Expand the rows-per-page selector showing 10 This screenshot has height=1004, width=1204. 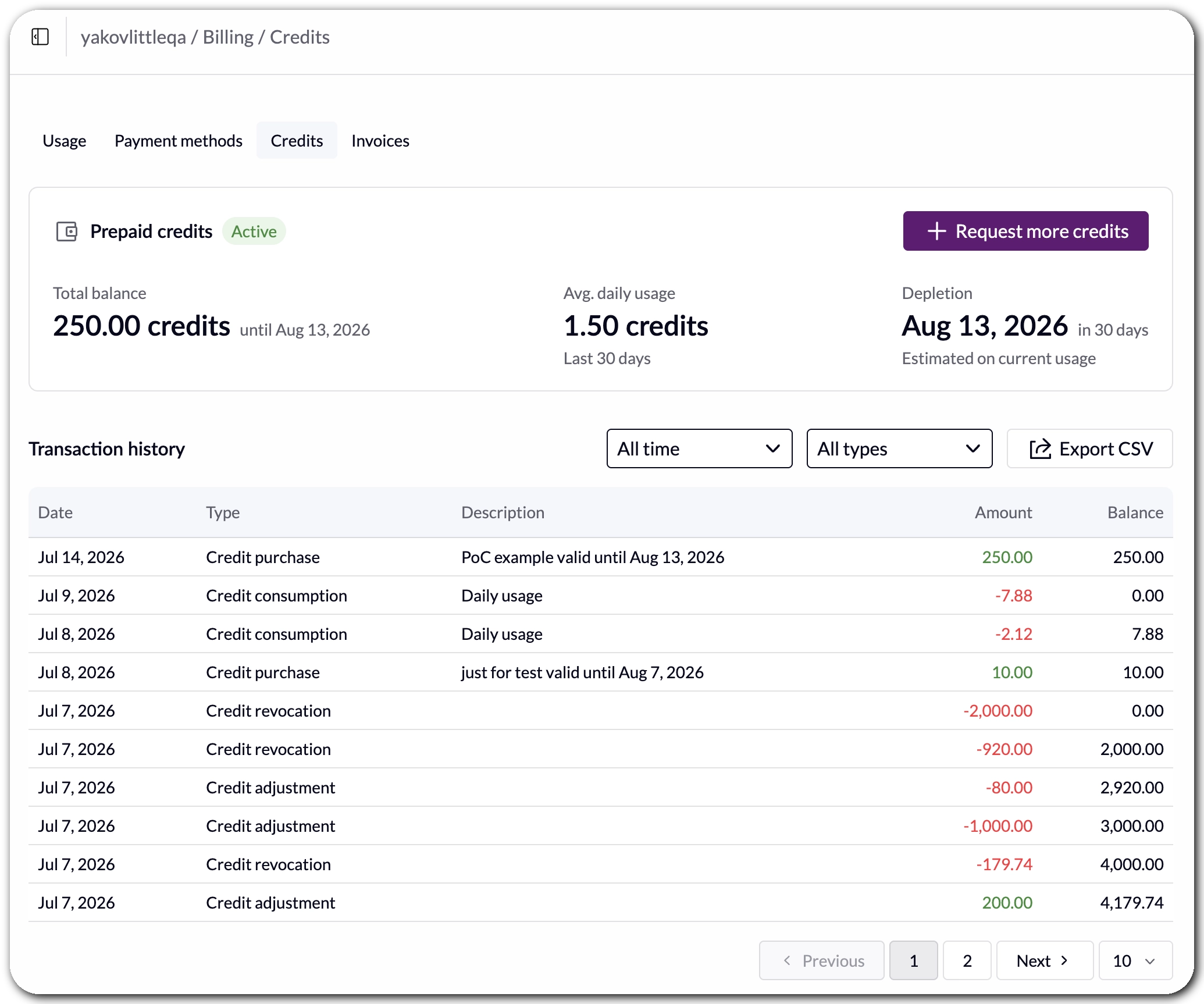(x=1135, y=960)
